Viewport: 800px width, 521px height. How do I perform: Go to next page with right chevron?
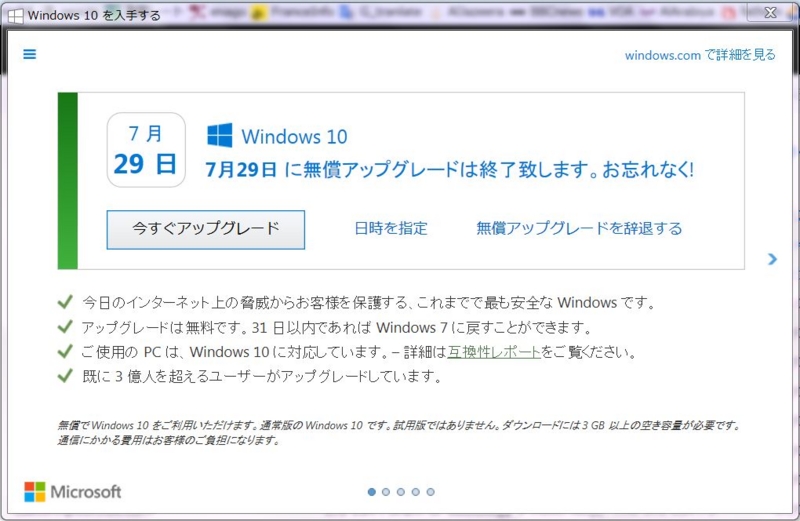click(772, 259)
